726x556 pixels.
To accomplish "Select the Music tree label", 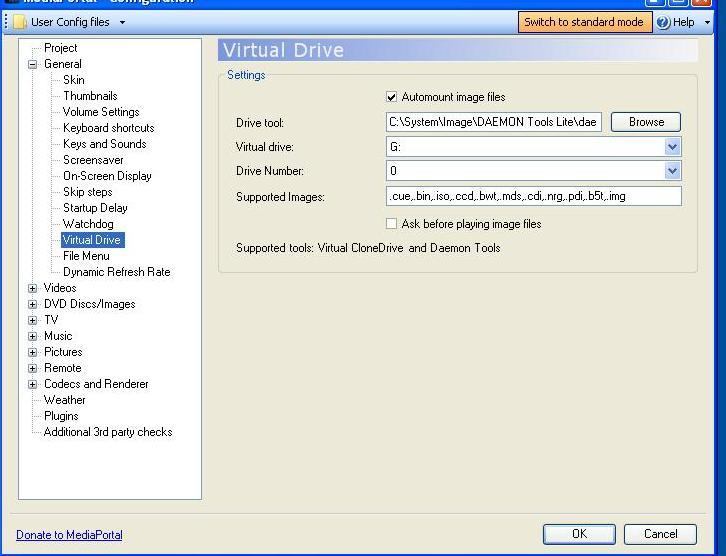I will point(58,336).
